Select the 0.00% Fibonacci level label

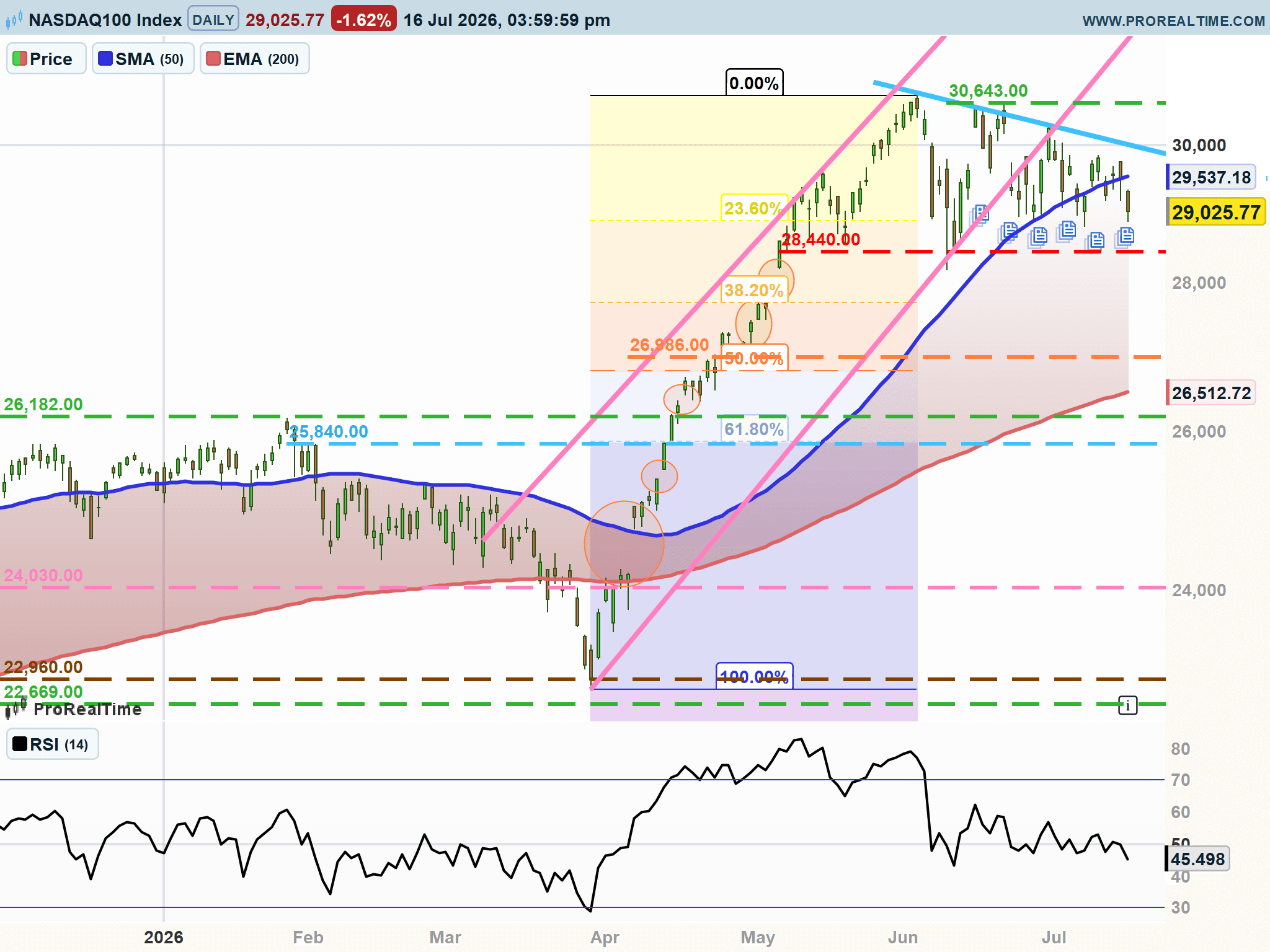pos(754,83)
